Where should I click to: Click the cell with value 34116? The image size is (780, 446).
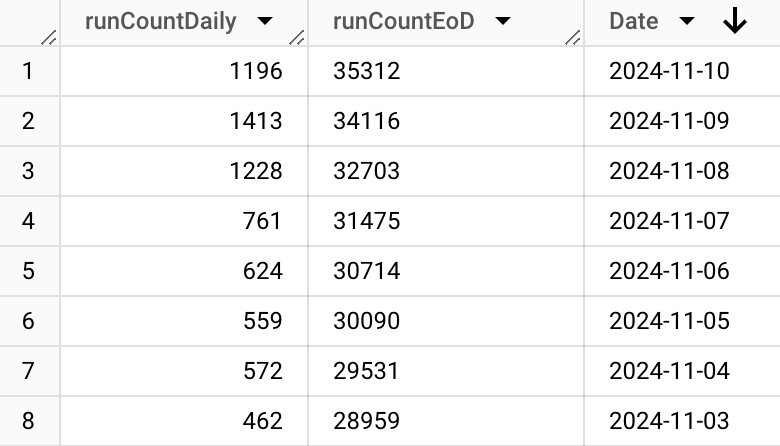pyautogui.click(x=446, y=121)
